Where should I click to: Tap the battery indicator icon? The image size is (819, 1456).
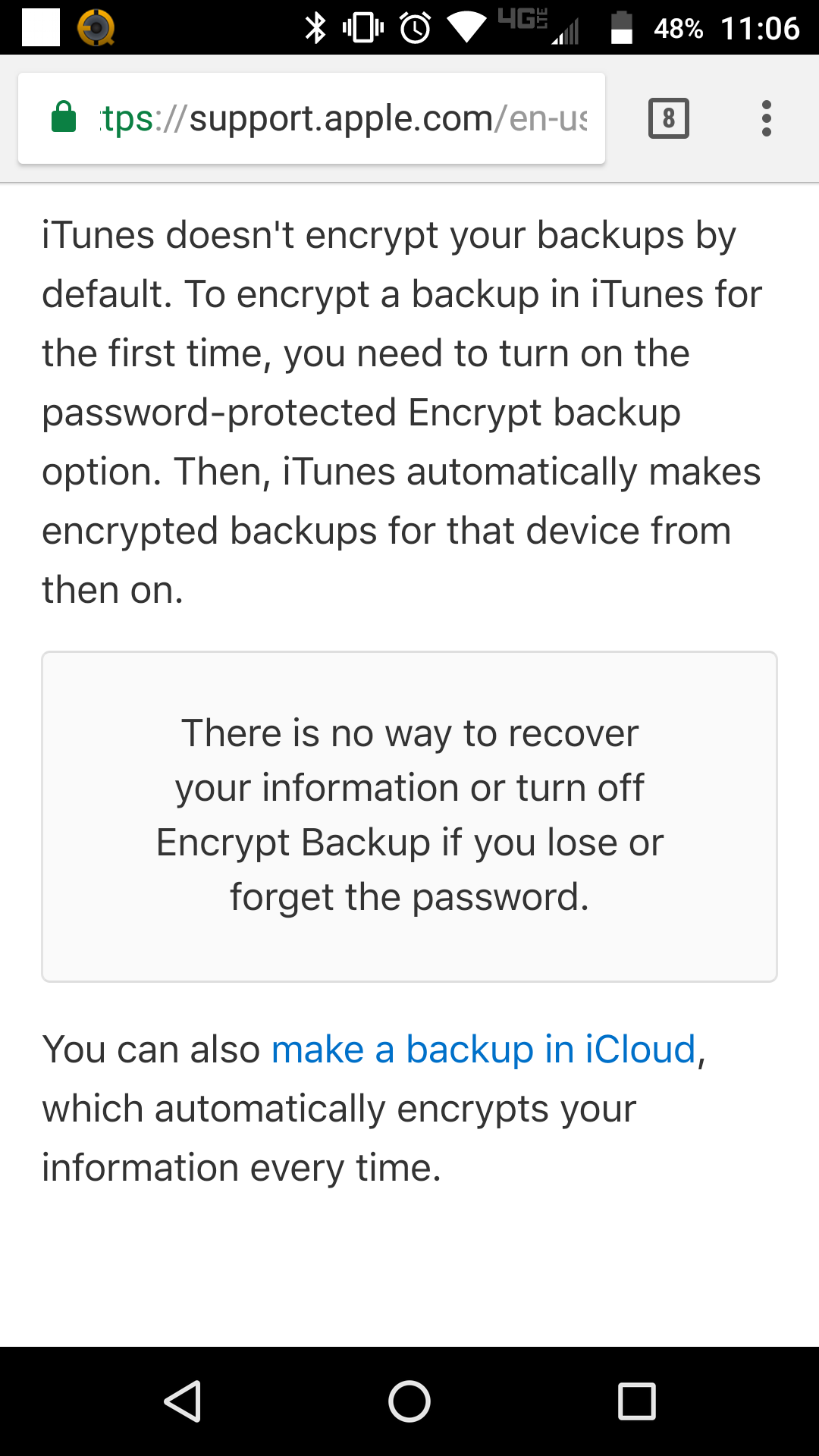point(621,28)
